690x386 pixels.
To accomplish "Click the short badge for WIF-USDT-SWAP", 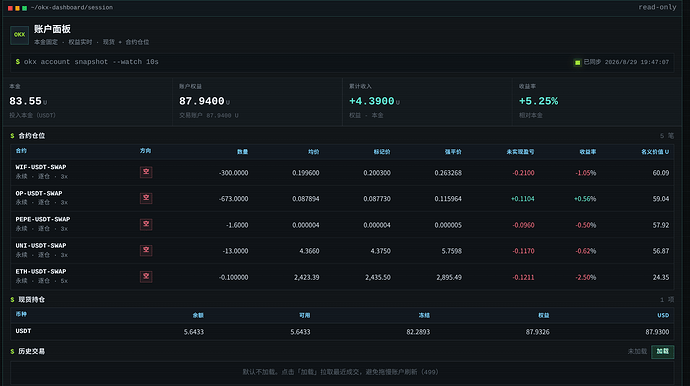I will (146, 172).
